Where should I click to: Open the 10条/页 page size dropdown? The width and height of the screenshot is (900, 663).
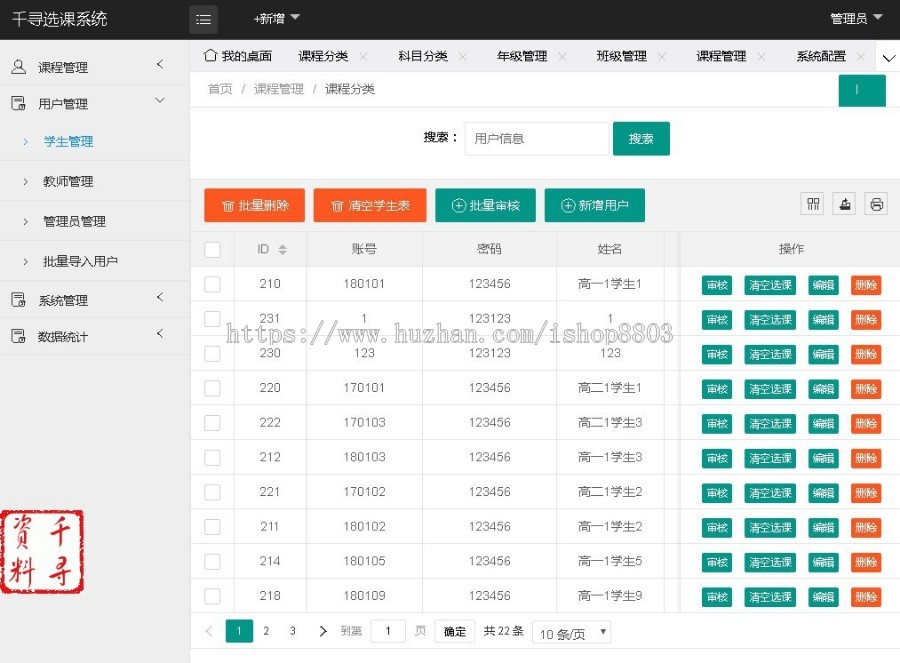click(571, 634)
